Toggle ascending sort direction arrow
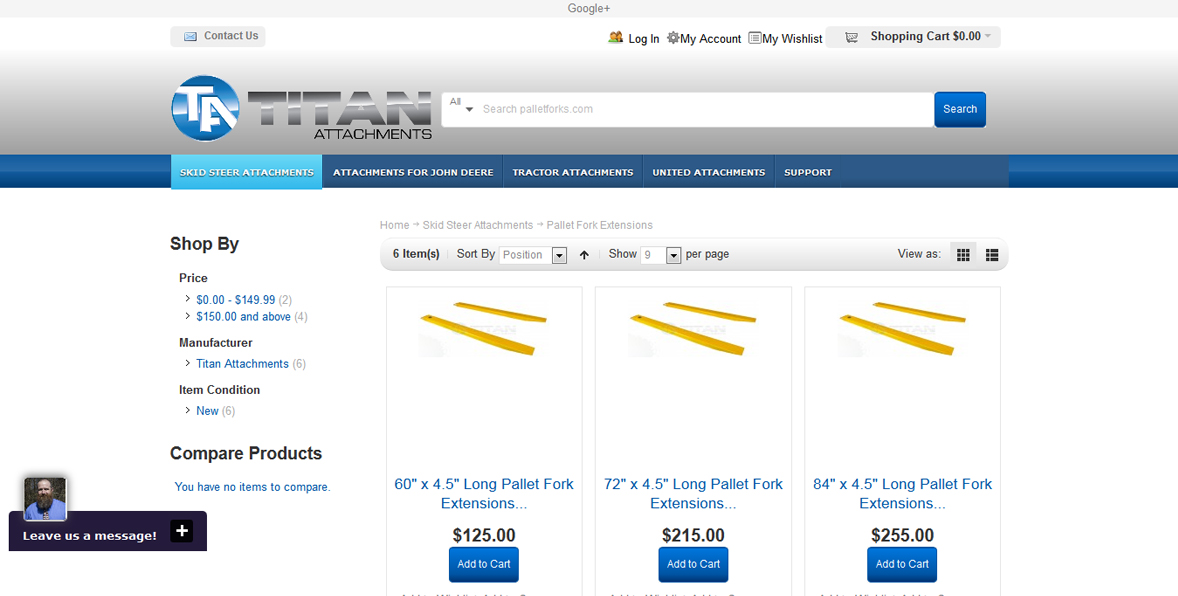The width and height of the screenshot is (1178, 596). [x=584, y=256]
